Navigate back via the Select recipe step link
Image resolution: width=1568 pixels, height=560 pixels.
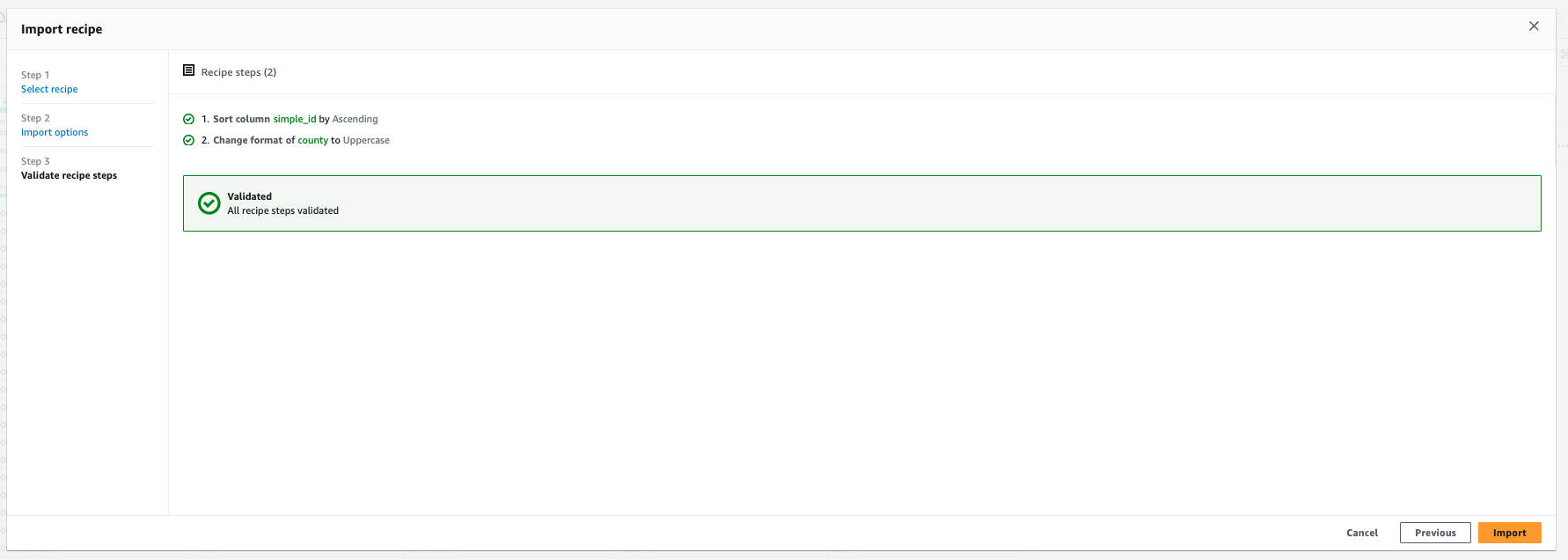point(49,89)
